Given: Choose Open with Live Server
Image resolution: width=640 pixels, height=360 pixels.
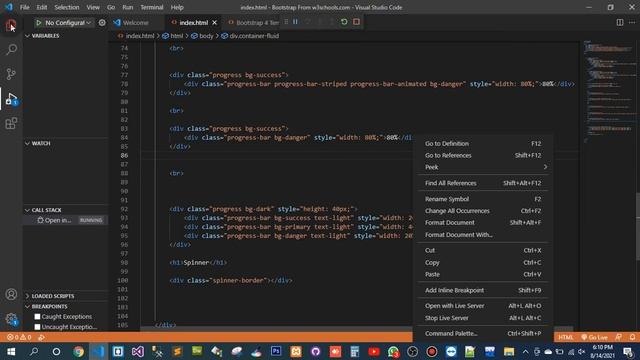Looking at the screenshot, I should [482, 306].
